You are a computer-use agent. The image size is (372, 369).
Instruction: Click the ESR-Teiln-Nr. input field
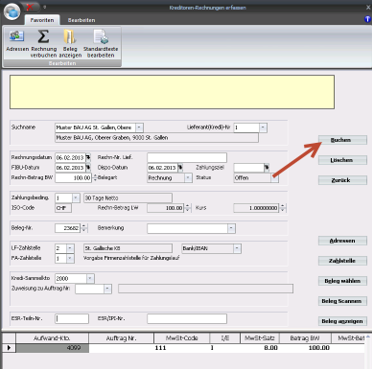(72, 319)
